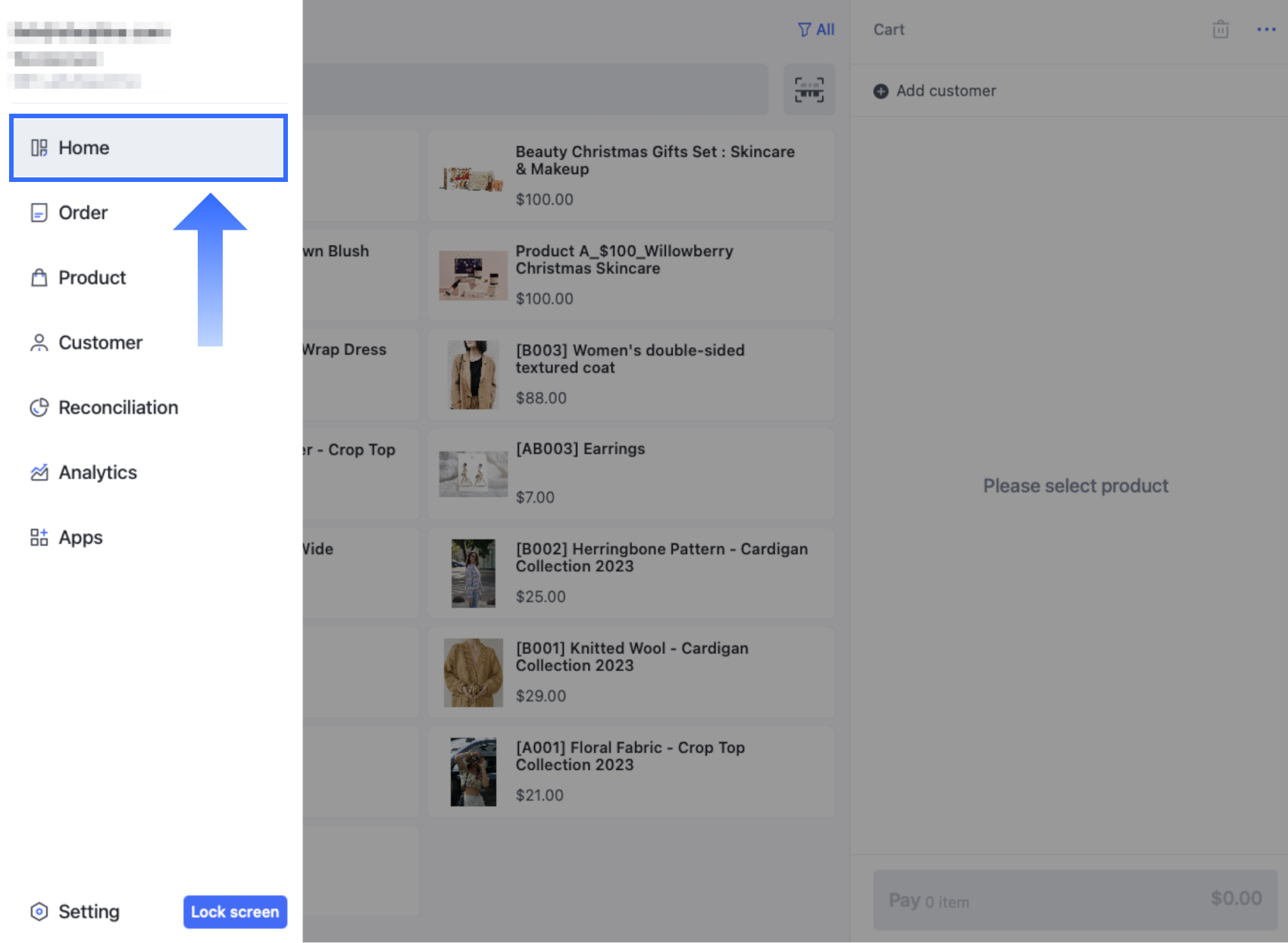The width and height of the screenshot is (1288, 943).
Task: Select Herringbone Pattern Cardigan product name
Action: click(662, 557)
